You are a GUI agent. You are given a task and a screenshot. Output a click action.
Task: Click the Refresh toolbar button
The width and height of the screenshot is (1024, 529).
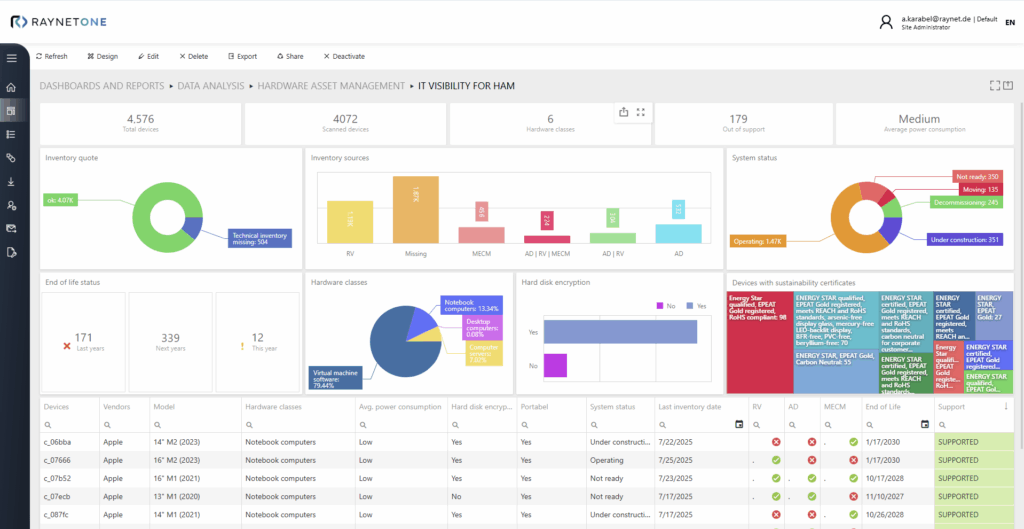[51, 56]
